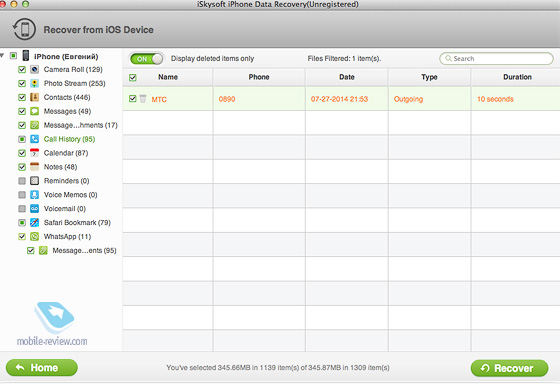Click the Camera Roll icon
560x384 pixels.
tap(34, 69)
